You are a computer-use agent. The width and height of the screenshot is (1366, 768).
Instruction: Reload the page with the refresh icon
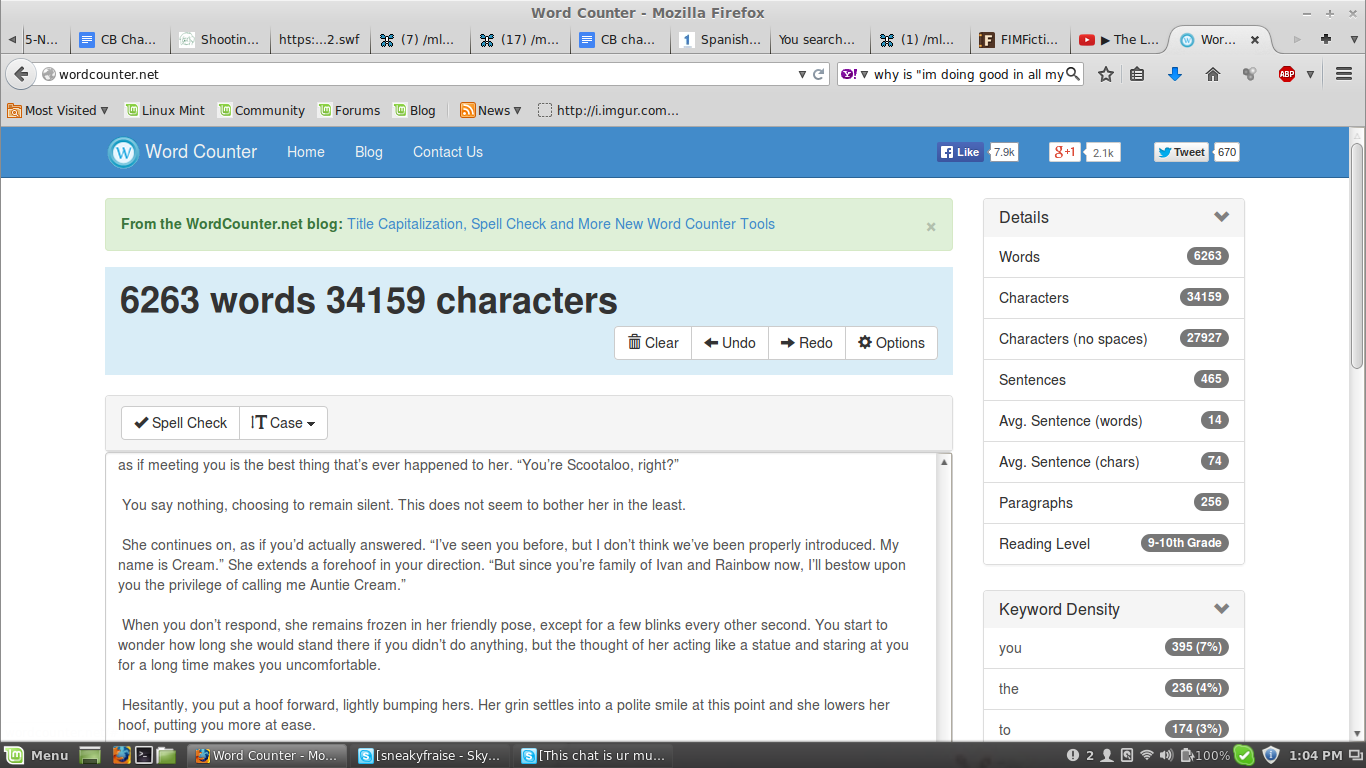coord(819,74)
